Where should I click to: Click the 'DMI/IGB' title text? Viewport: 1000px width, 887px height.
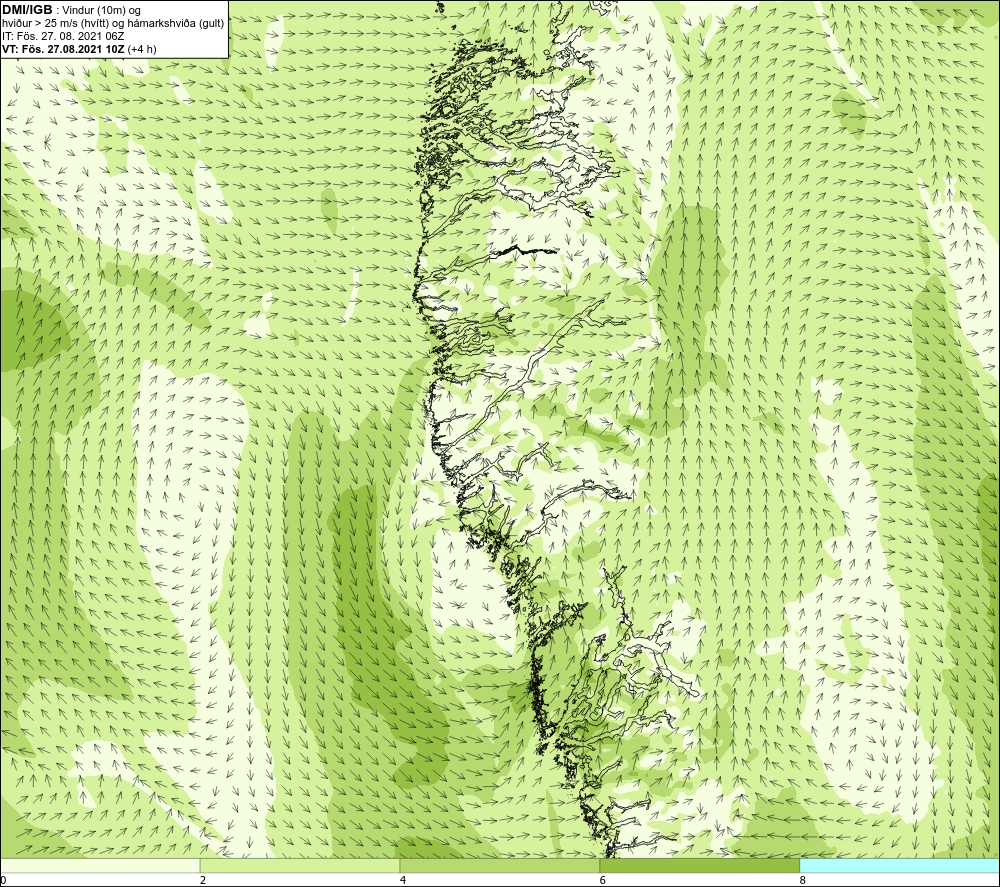(27, 10)
